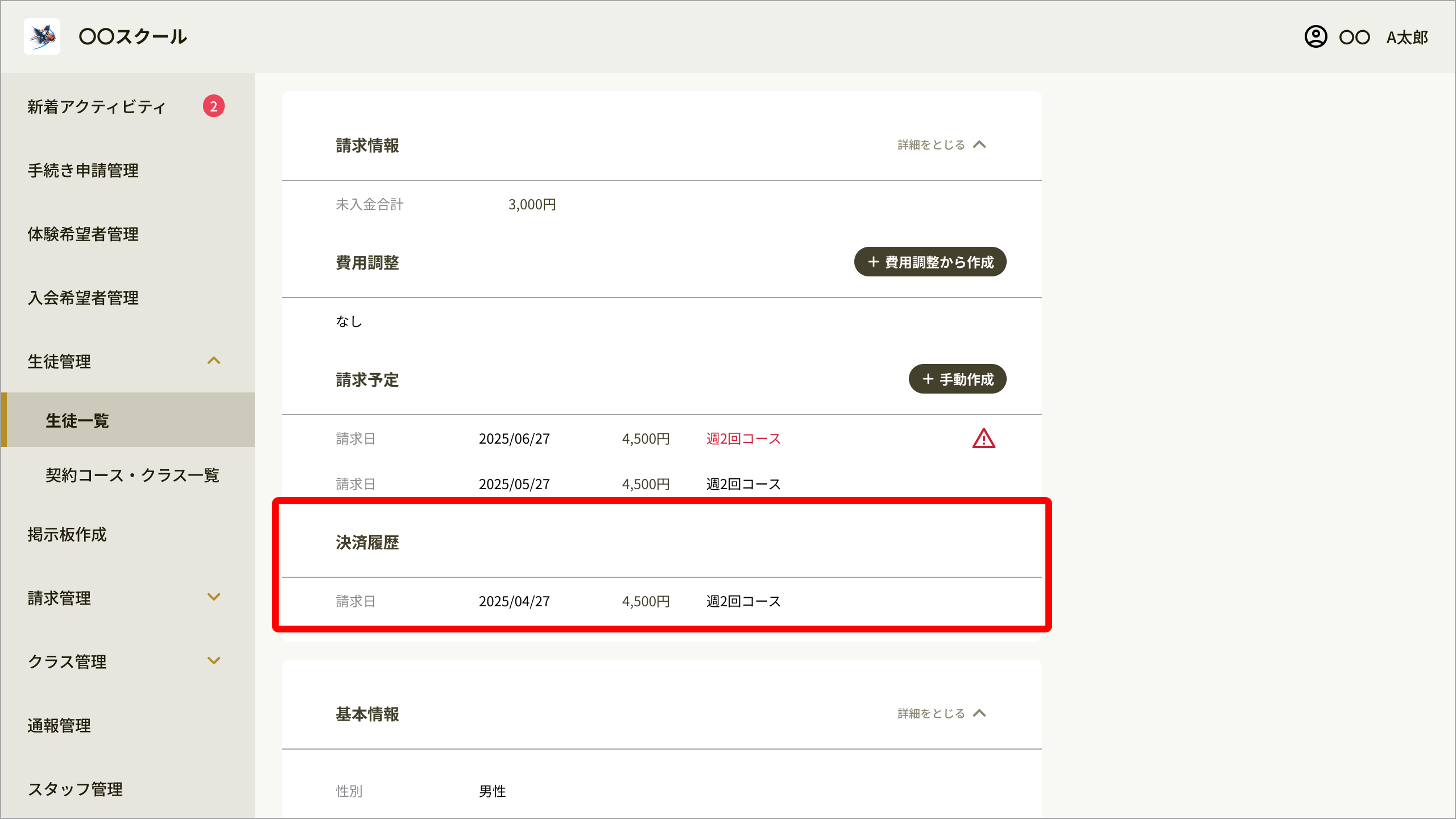
Task: Click the 決済履歴 heading
Action: (x=367, y=543)
